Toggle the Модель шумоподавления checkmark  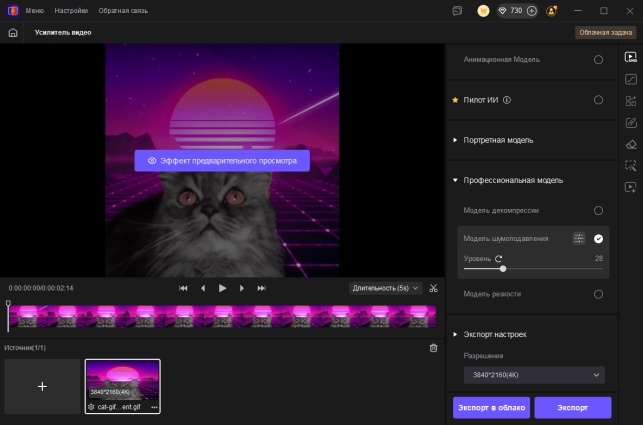point(598,239)
